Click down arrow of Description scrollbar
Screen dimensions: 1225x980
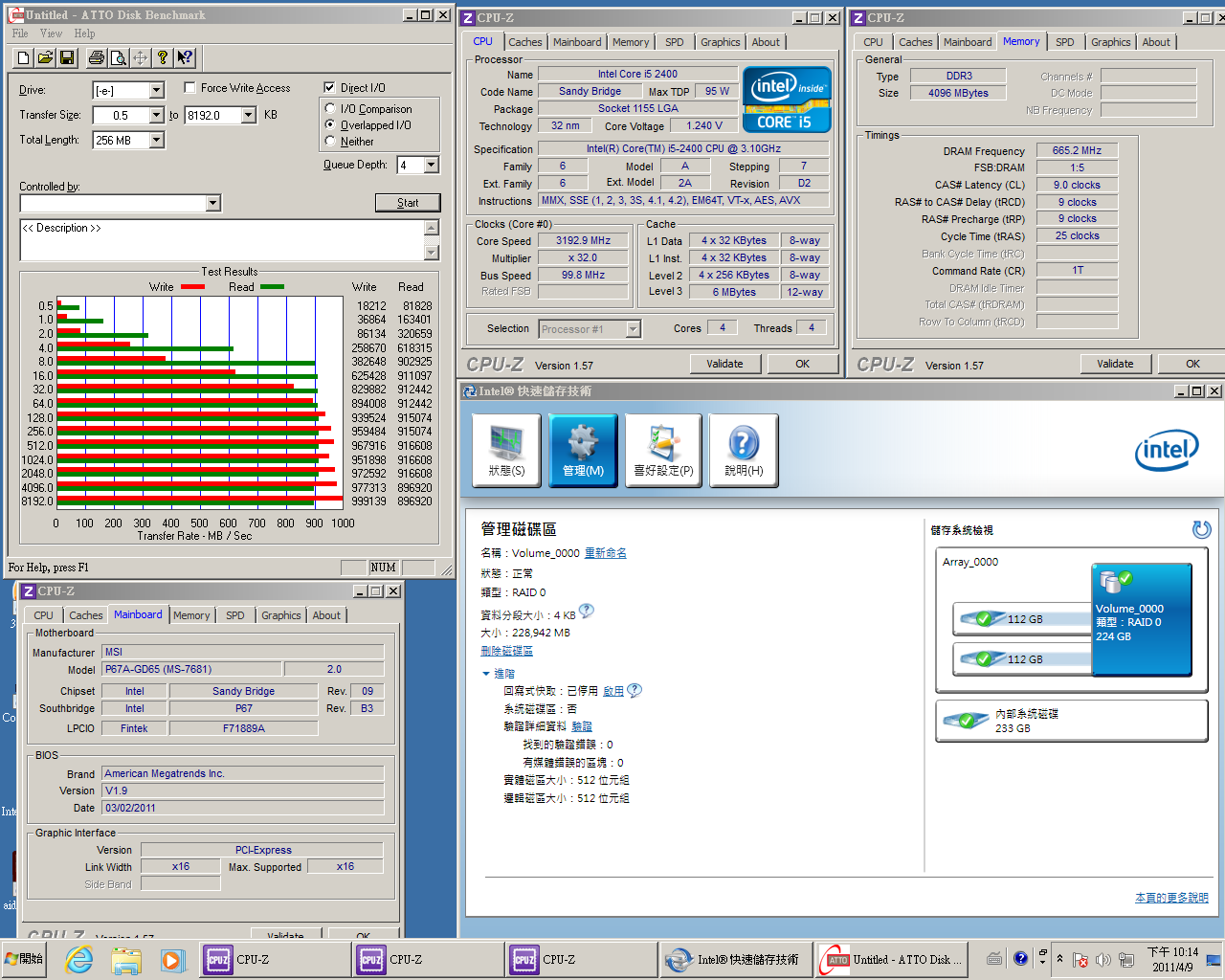432,253
